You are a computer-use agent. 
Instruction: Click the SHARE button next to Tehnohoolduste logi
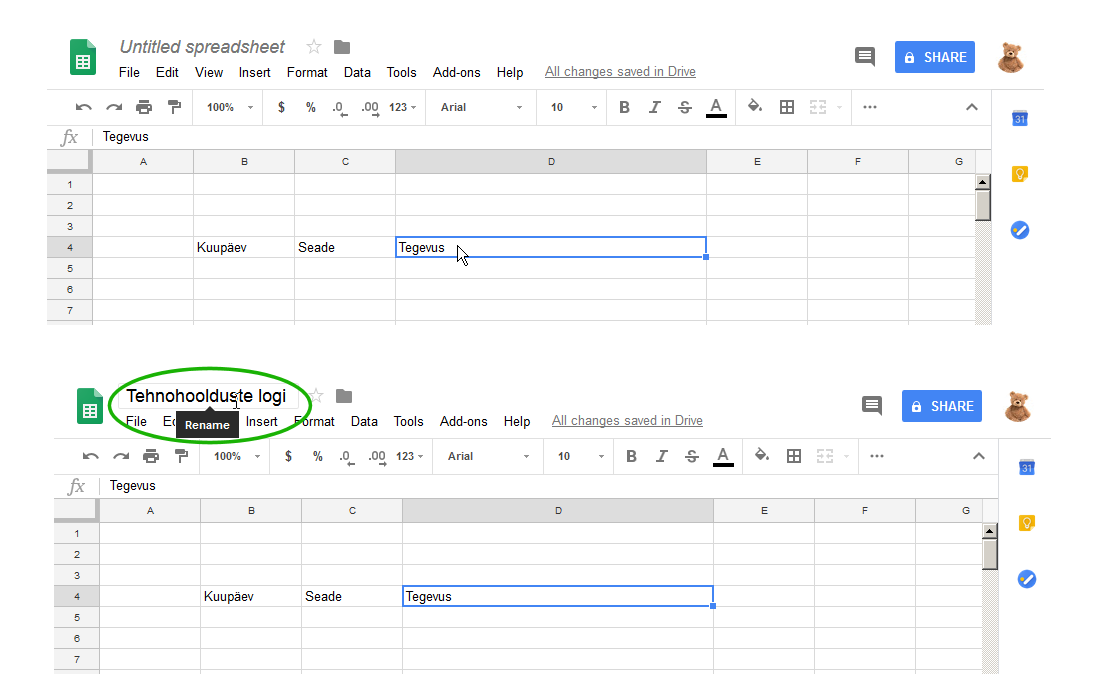click(941, 406)
